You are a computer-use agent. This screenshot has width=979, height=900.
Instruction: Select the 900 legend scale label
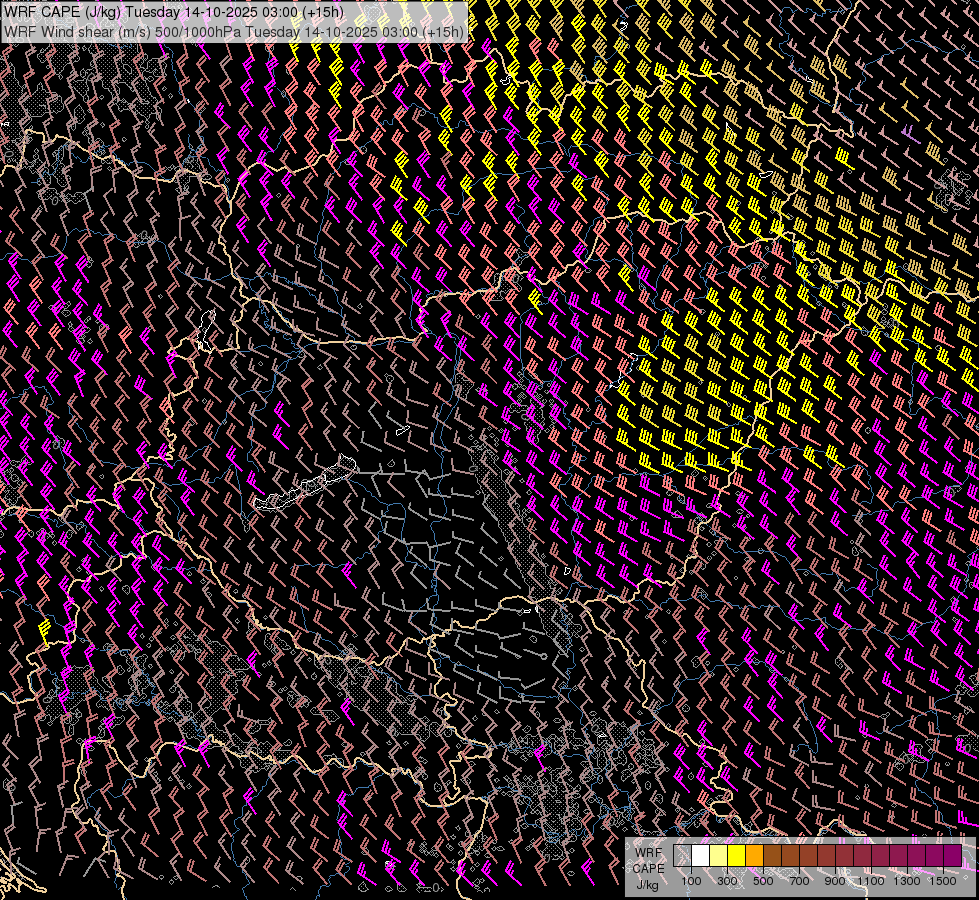(835, 881)
